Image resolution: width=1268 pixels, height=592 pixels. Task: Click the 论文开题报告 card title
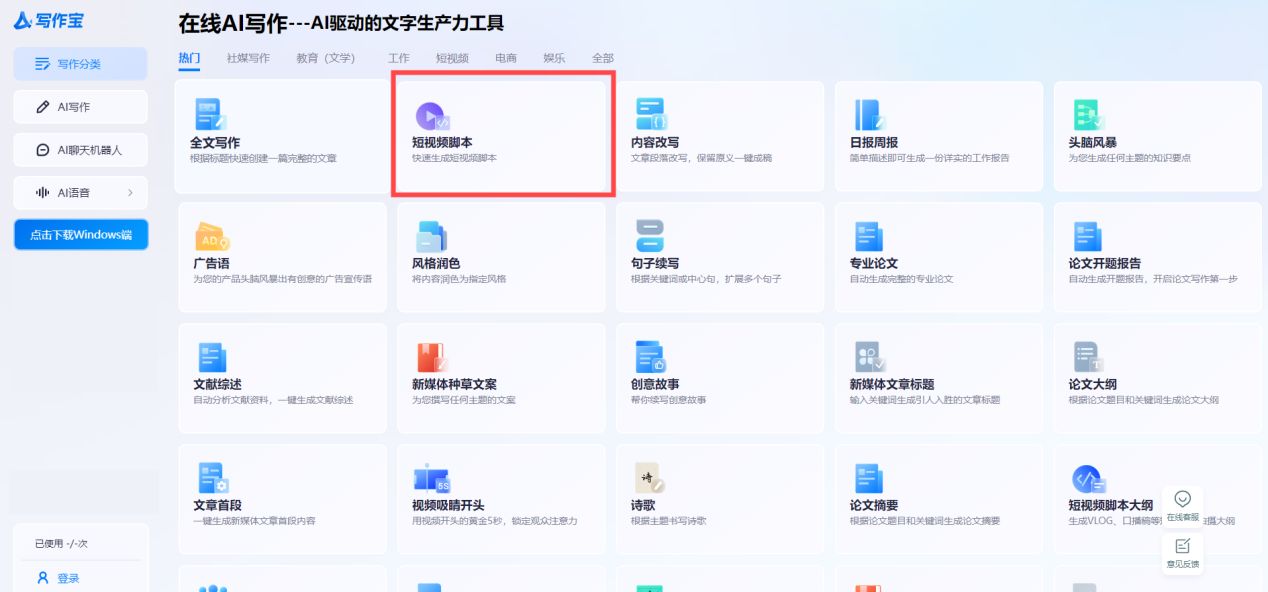coord(1105,264)
